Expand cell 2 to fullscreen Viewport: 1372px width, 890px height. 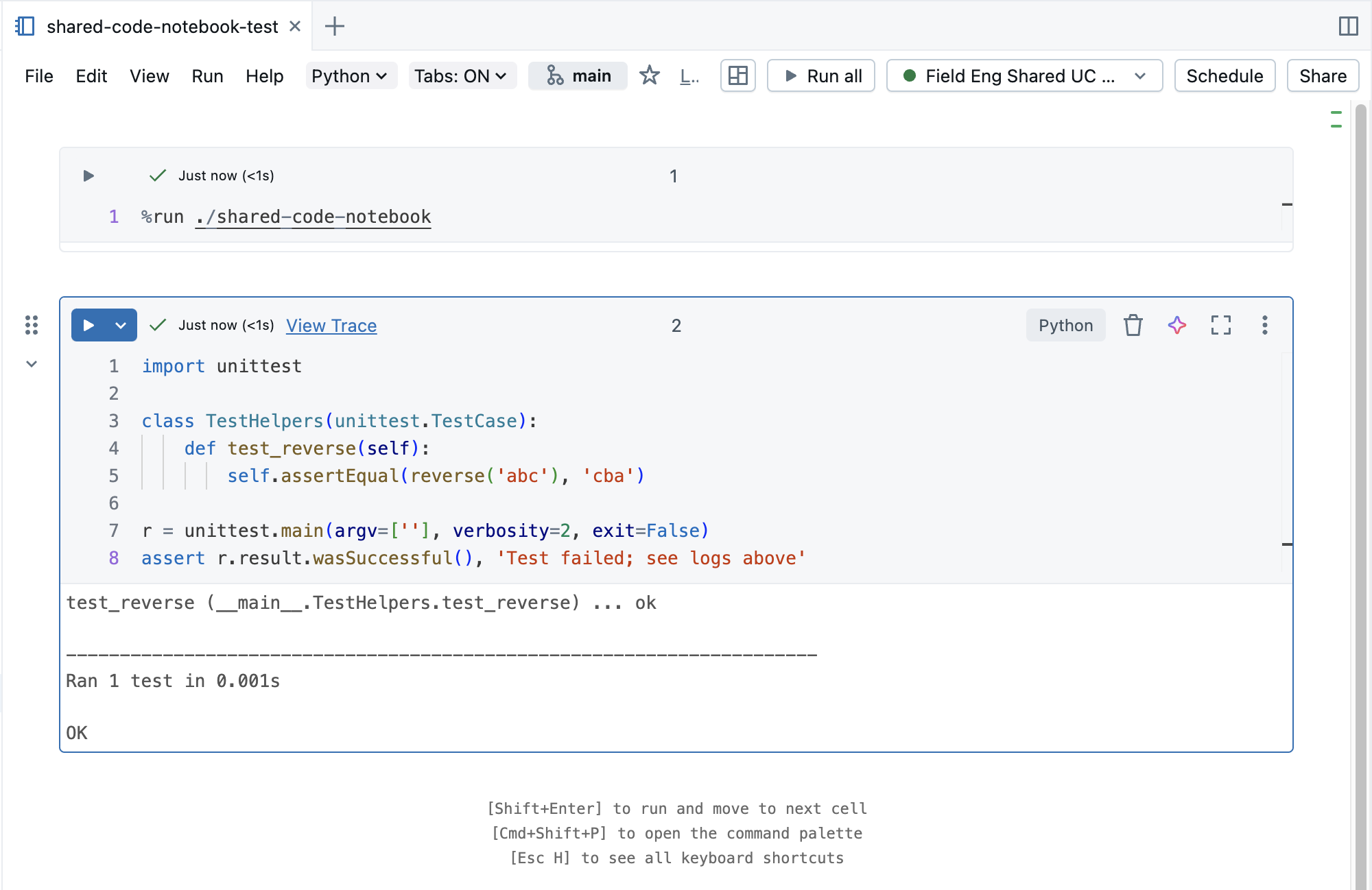1221,326
